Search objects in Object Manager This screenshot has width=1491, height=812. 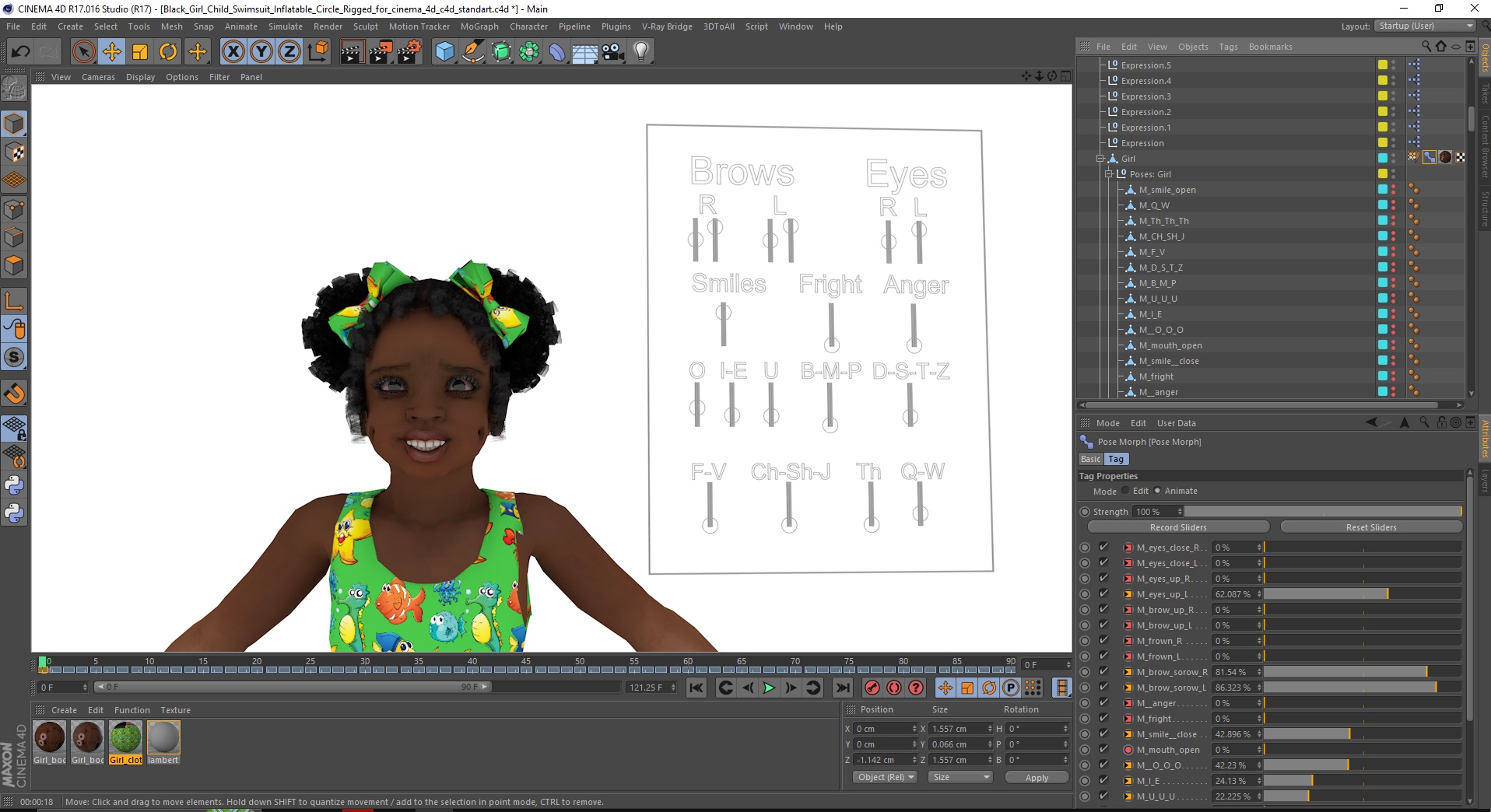[1426, 47]
